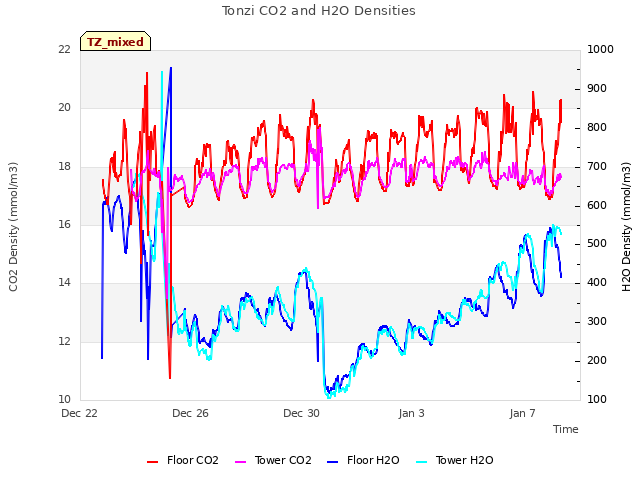Screen dimensions: 640x480
Task: Click the Floor CO2 legend entry
Action: (x=183, y=460)
